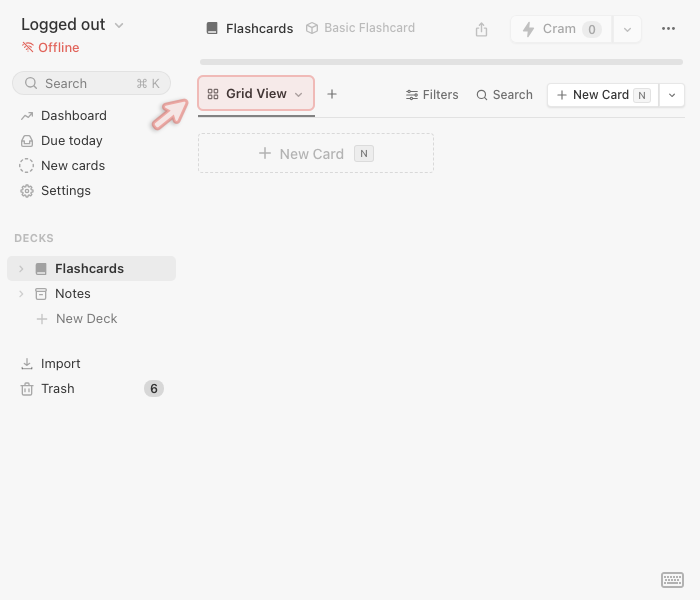The width and height of the screenshot is (700, 600).
Task: Go to Due today
Action: (71, 141)
